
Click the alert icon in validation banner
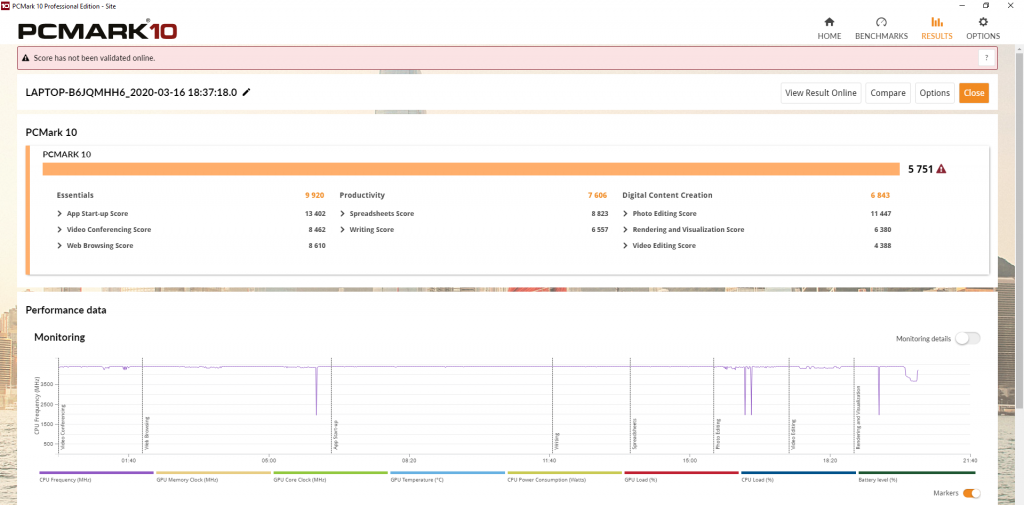click(26, 57)
